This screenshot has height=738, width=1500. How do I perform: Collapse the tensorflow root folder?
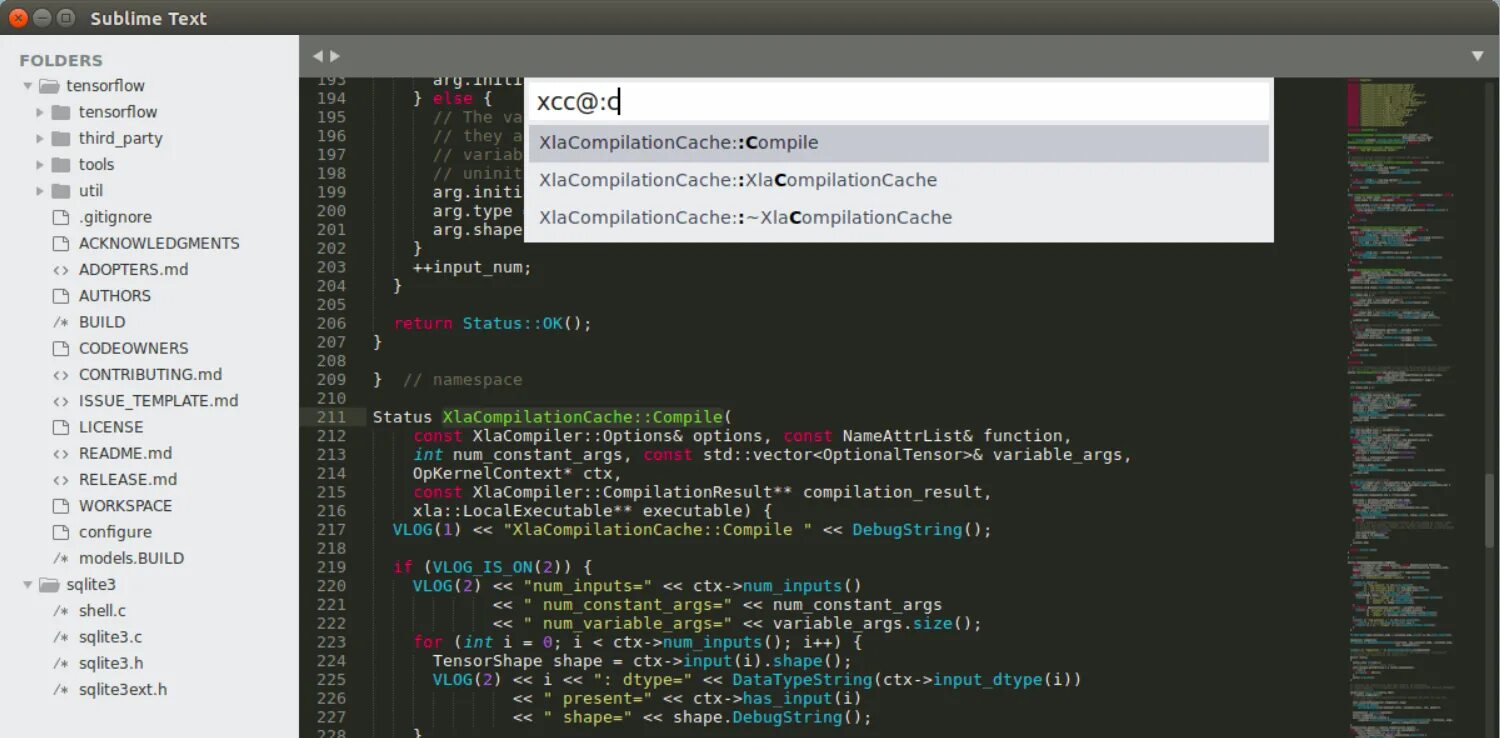tap(28, 85)
